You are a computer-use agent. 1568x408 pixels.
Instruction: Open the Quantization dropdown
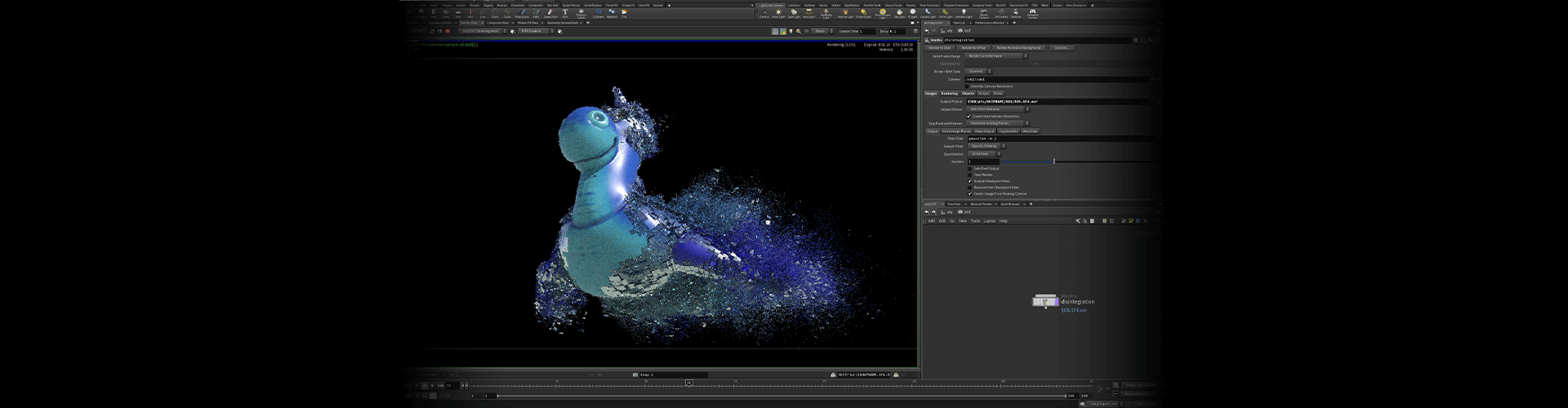pos(984,153)
